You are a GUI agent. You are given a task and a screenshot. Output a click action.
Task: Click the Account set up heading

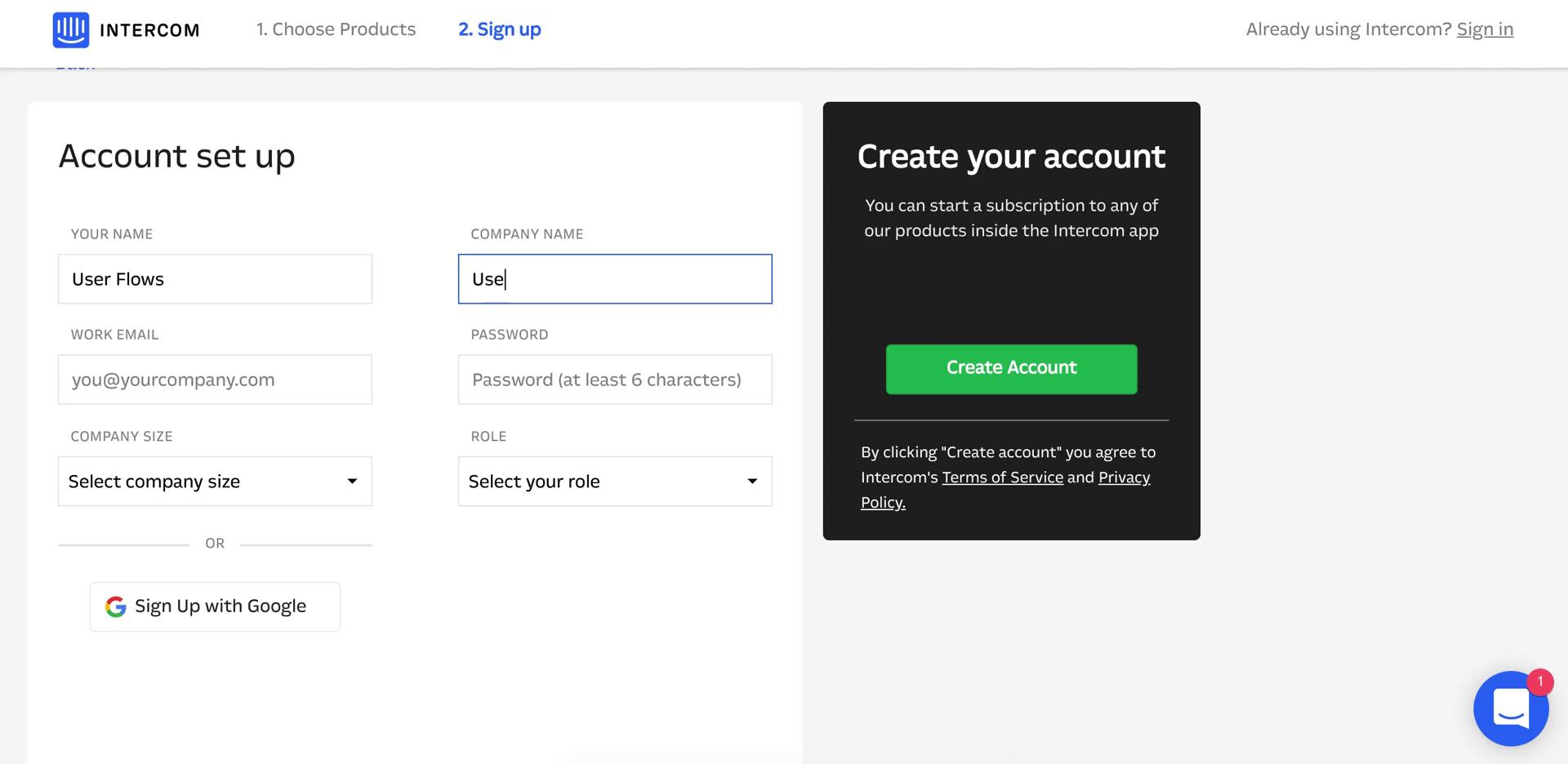tap(176, 156)
